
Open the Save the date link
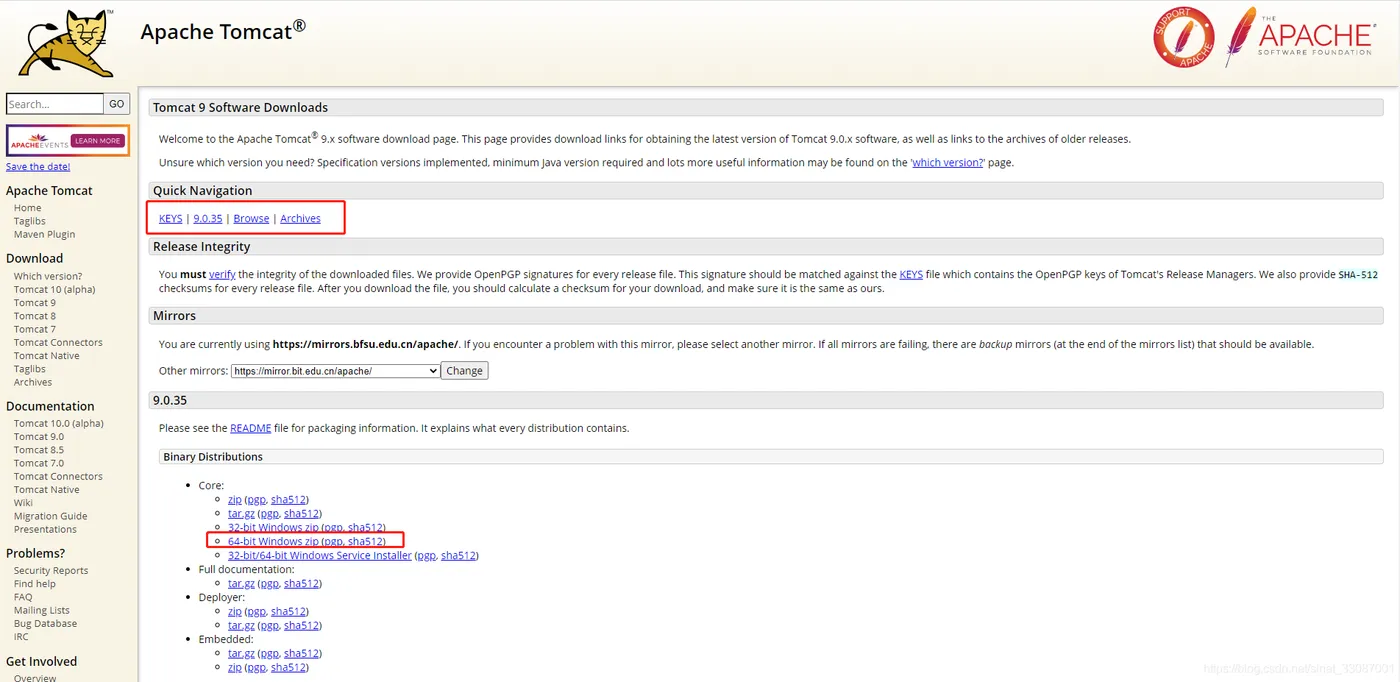(38, 167)
